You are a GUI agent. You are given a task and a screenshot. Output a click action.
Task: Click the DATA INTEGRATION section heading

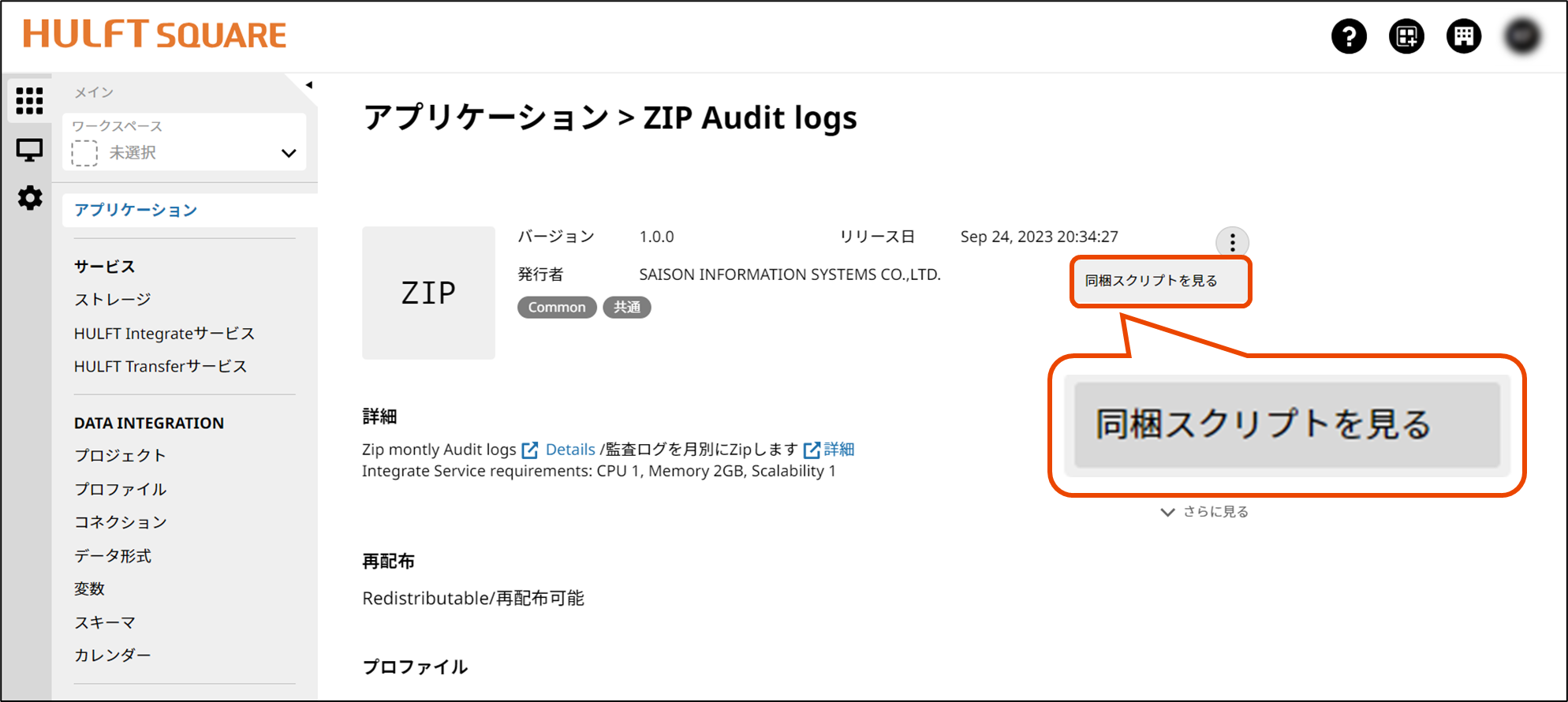[148, 424]
